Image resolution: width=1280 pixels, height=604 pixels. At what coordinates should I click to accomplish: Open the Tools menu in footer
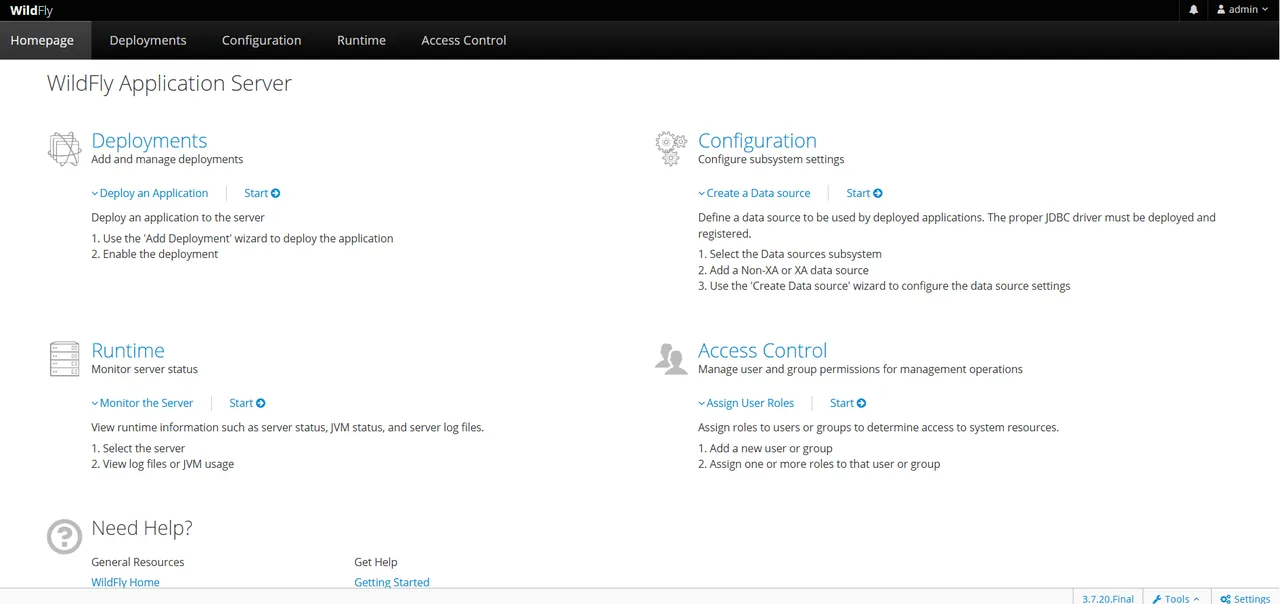(1176, 598)
